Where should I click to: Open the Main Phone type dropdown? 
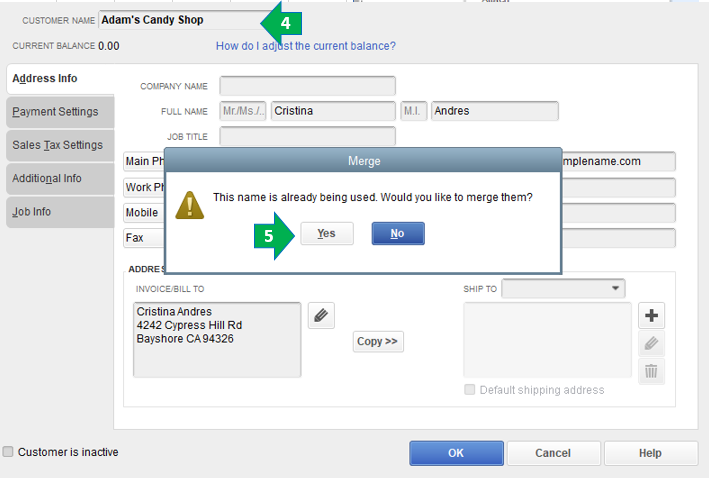[144, 161]
